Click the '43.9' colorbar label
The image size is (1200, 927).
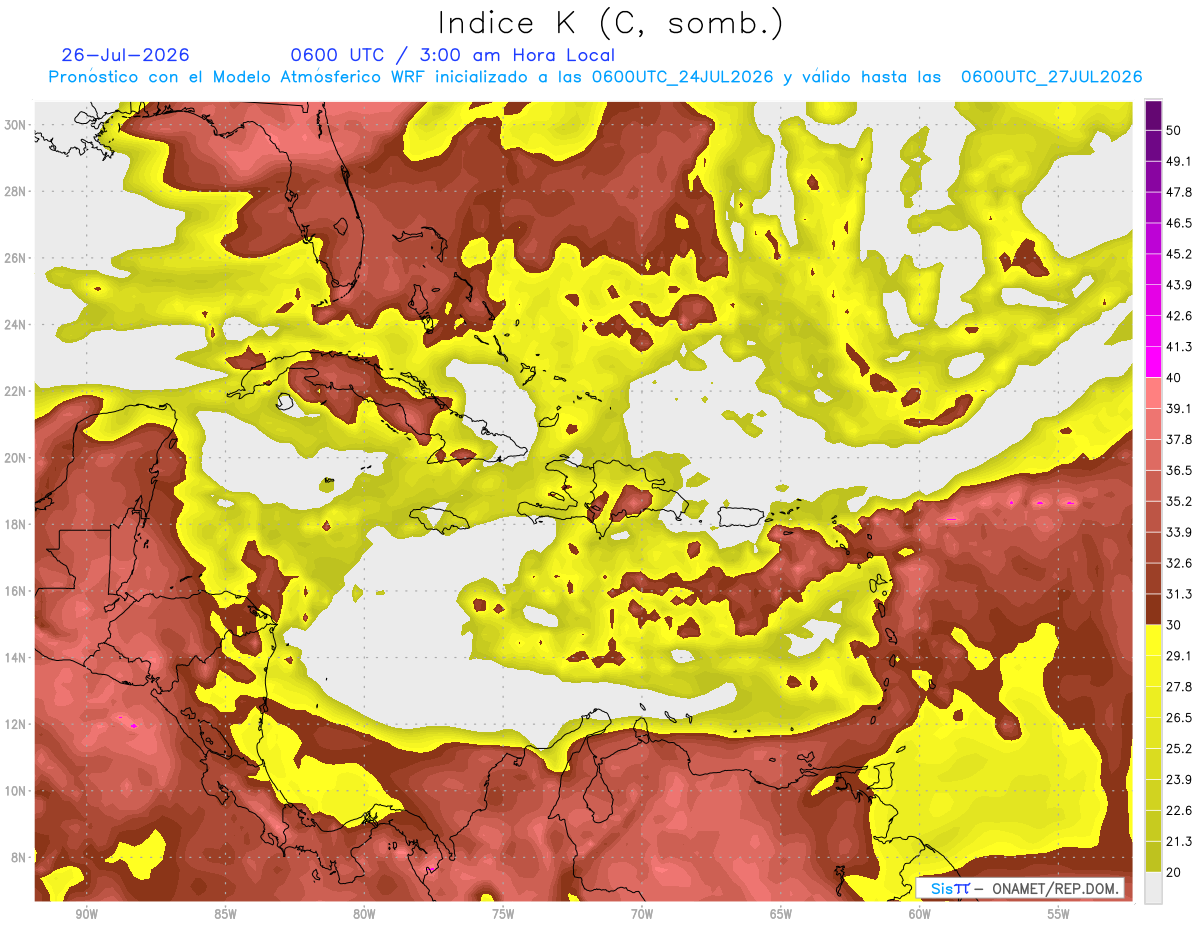click(1179, 286)
